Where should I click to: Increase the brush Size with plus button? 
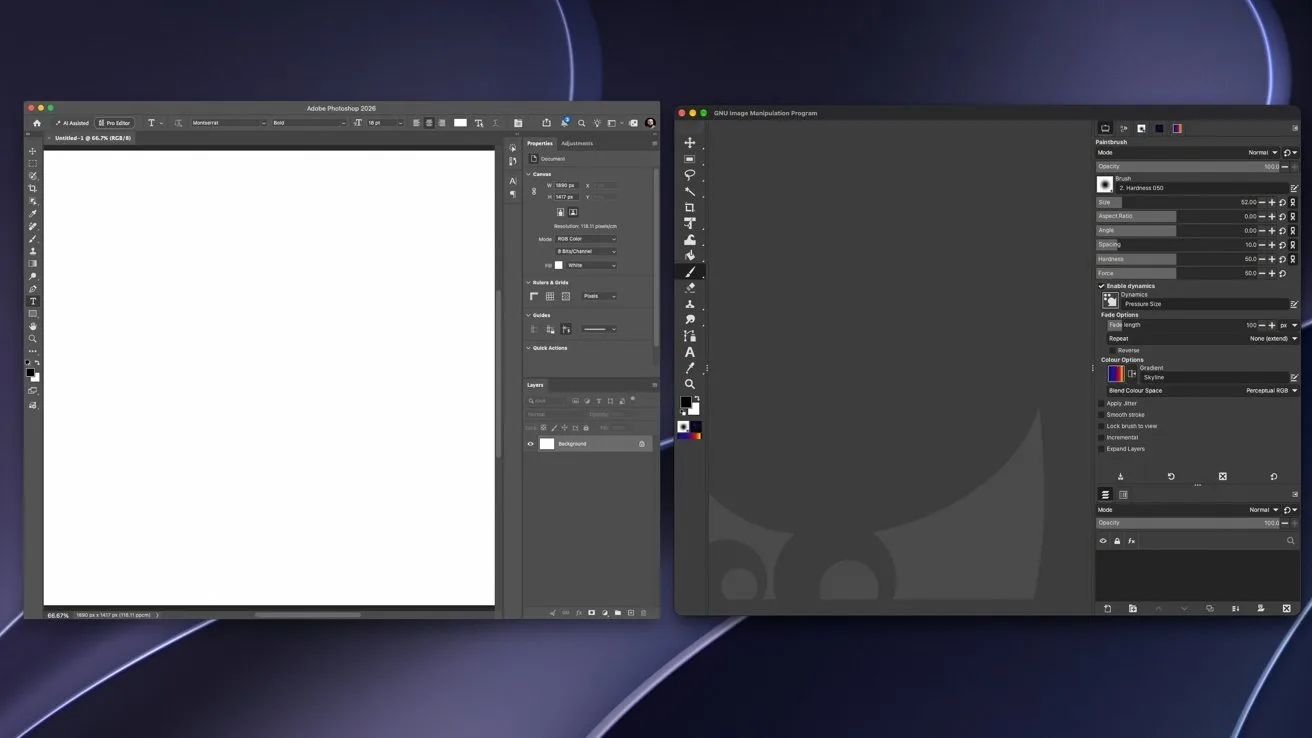coord(1272,202)
